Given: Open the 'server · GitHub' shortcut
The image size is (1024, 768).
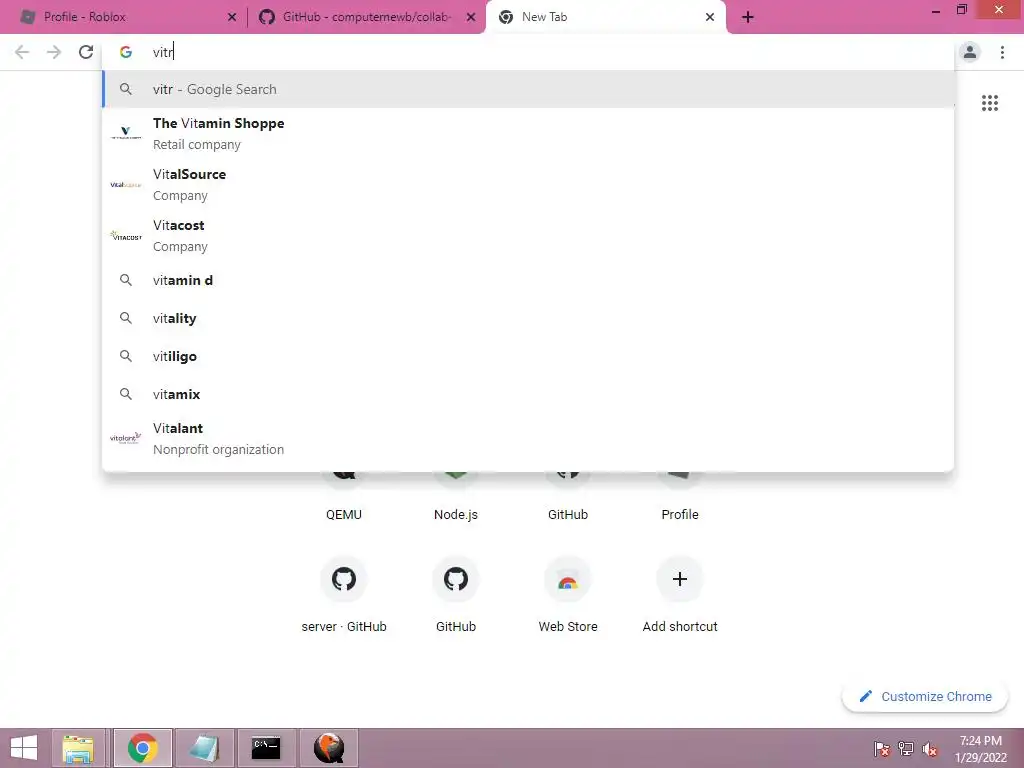Looking at the screenshot, I should pyautogui.click(x=344, y=596).
